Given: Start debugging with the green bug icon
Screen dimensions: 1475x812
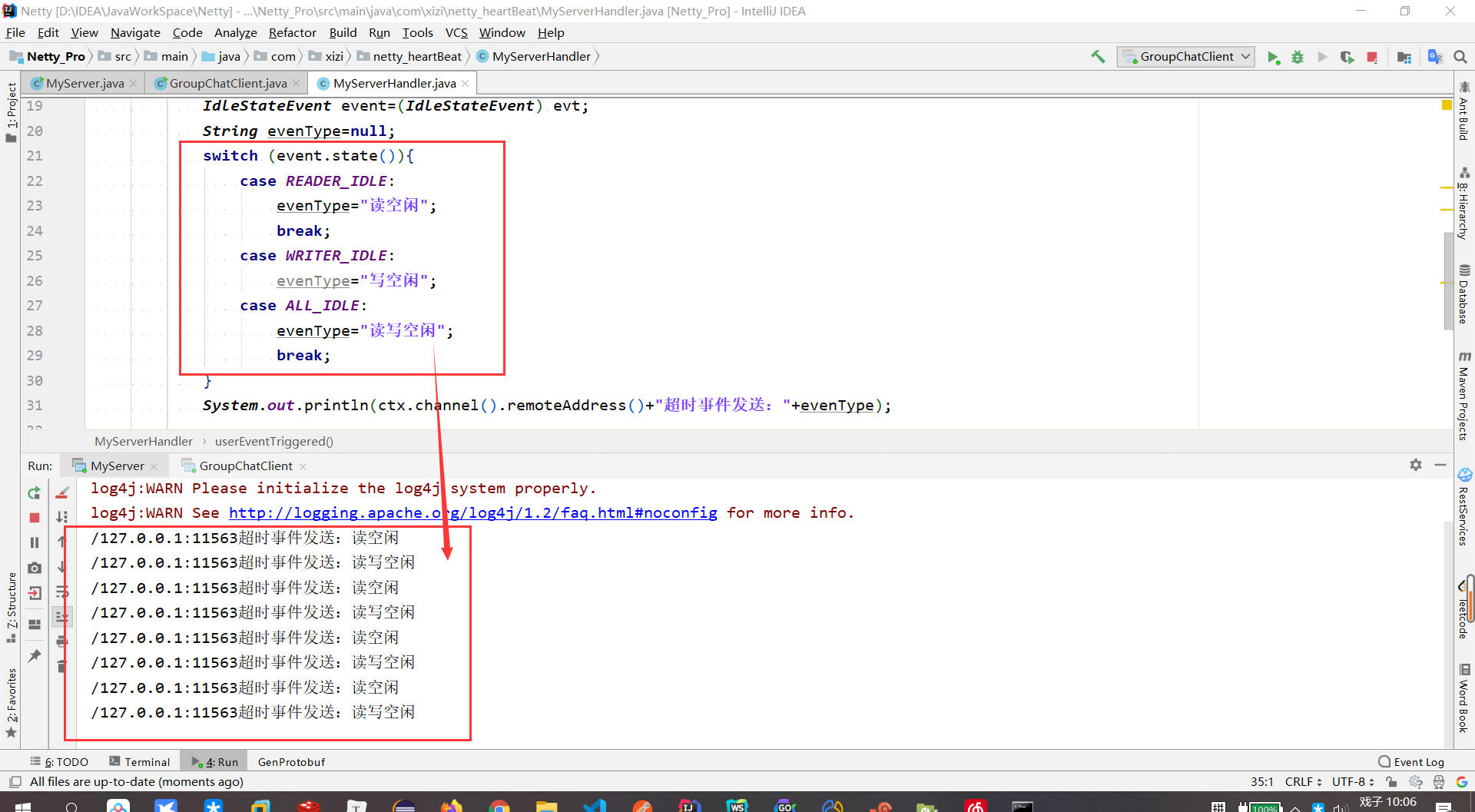Looking at the screenshot, I should pos(1298,57).
